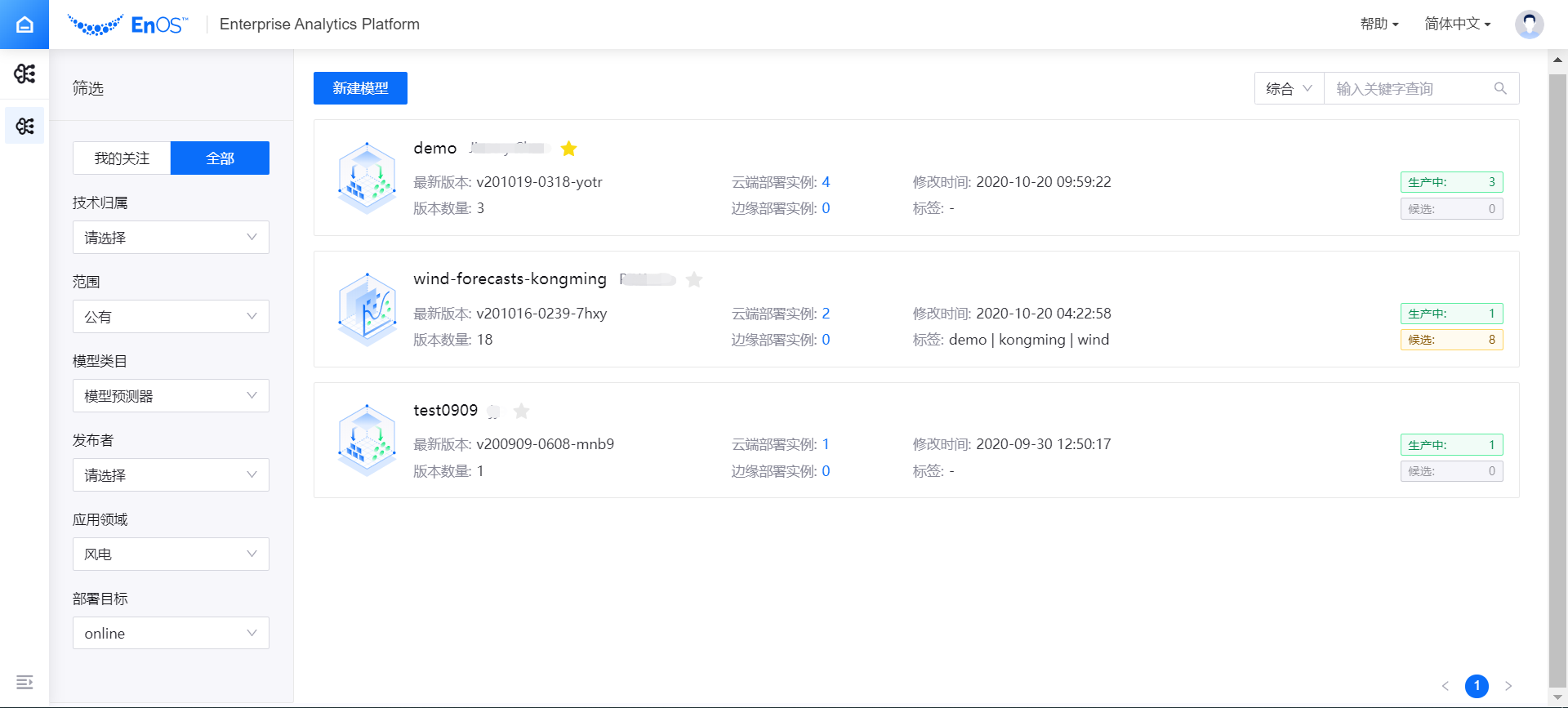Image resolution: width=1568 pixels, height=708 pixels.
Task: Switch to 我的关注 tab
Action: [122, 158]
